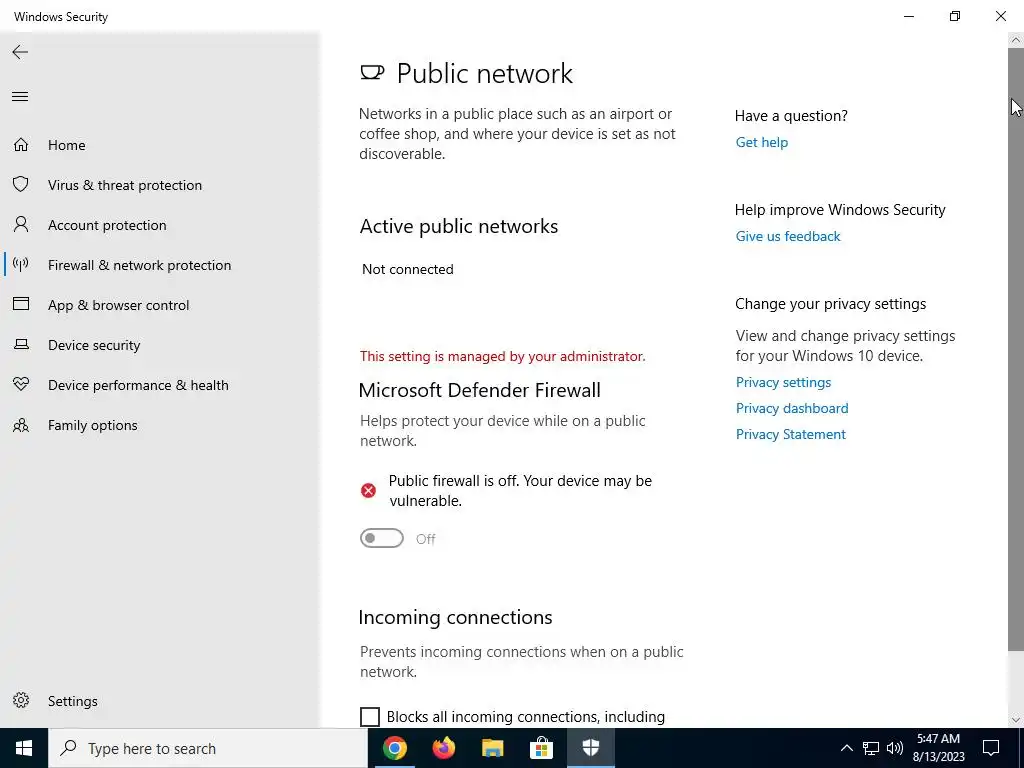Click the Device performance heart icon
1024x768 pixels.
pyautogui.click(x=21, y=385)
